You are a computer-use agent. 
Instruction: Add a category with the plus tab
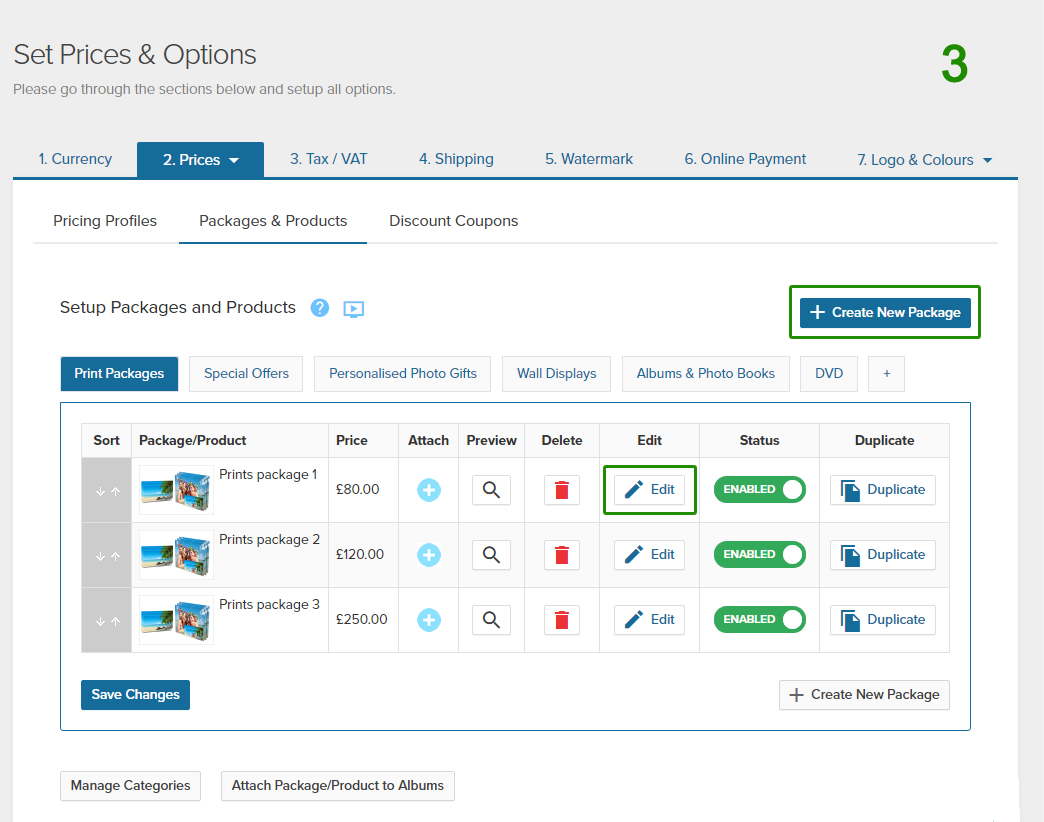tap(886, 374)
